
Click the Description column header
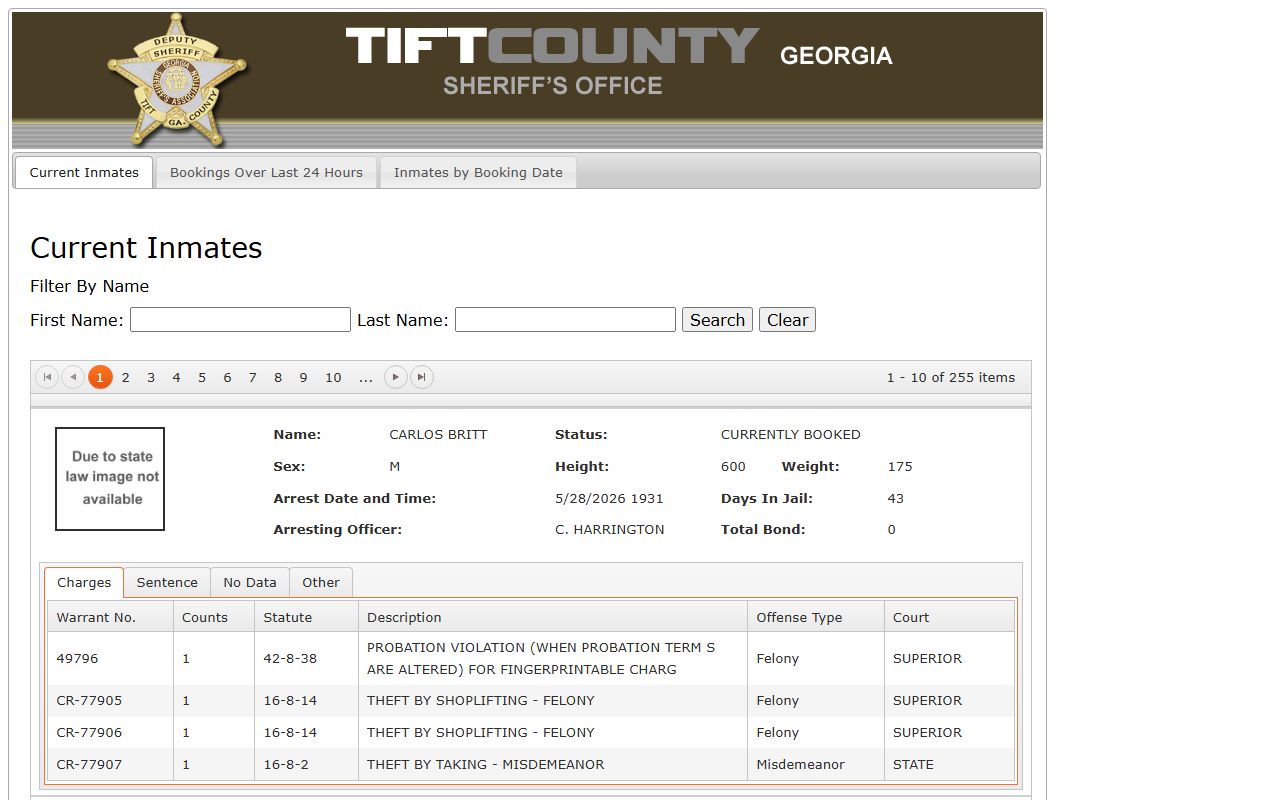click(553, 617)
